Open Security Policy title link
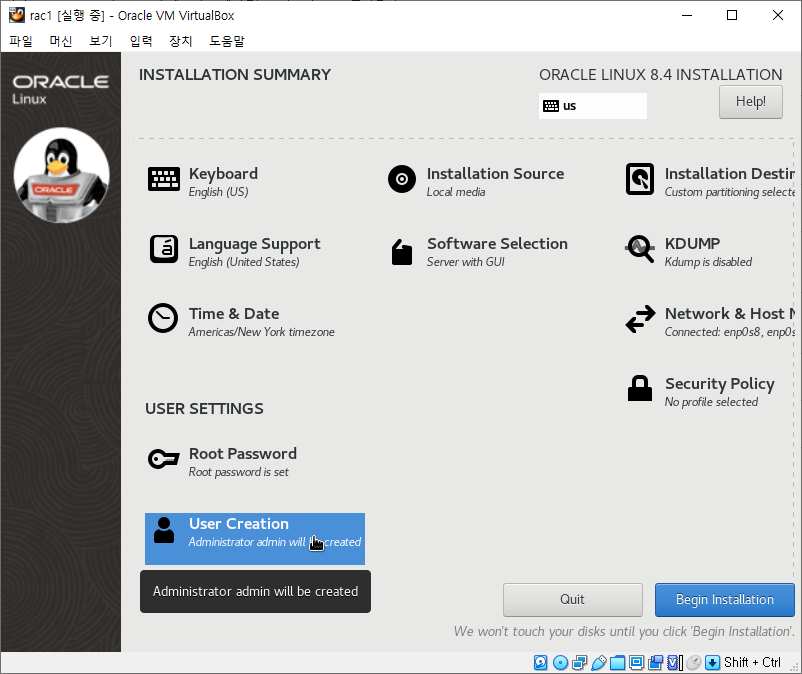 (x=720, y=384)
